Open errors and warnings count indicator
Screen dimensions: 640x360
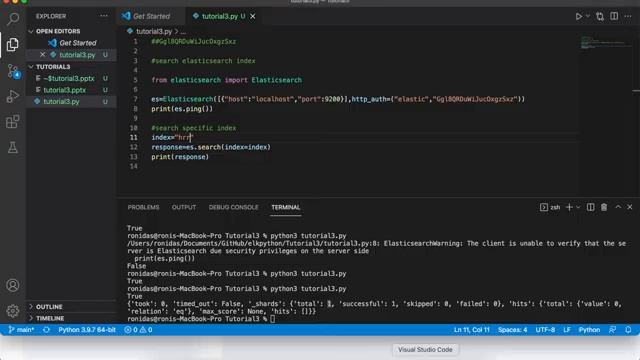pos(138,330)
